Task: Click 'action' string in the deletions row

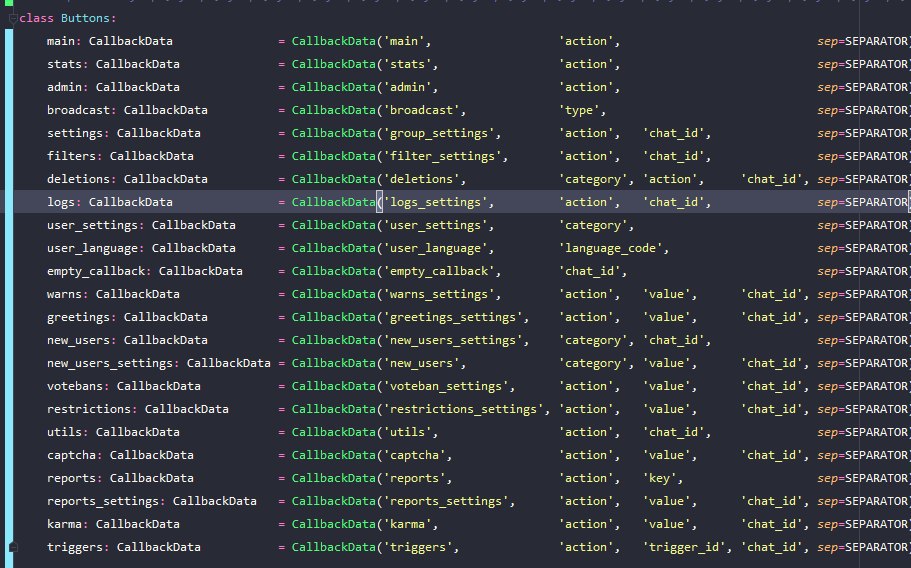Action: coord(670,179)
